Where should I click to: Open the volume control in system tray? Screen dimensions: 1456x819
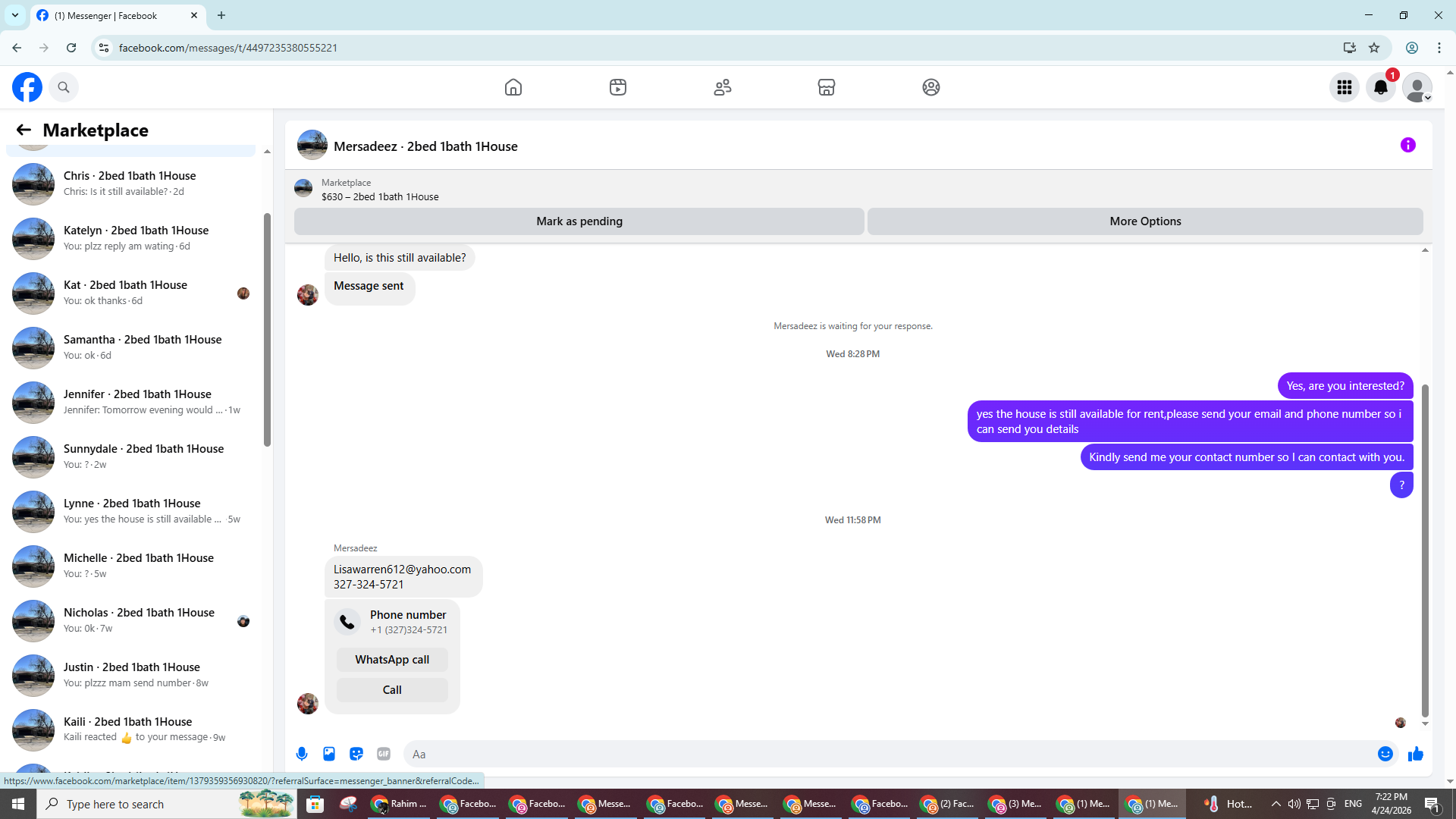(1294, 804)
